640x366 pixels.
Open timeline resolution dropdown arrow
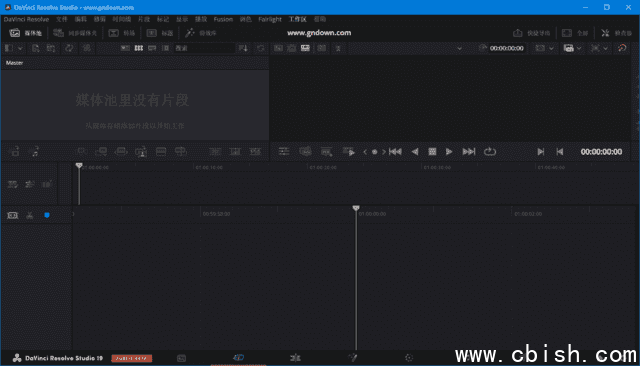pyautogui.click(x=551, y=48)
